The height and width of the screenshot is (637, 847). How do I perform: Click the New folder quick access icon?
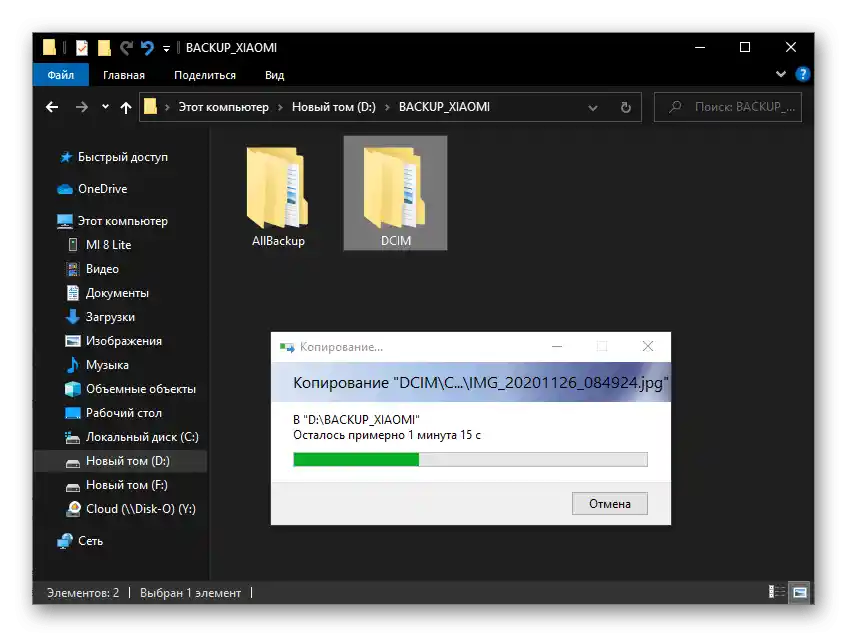[104, 48]
